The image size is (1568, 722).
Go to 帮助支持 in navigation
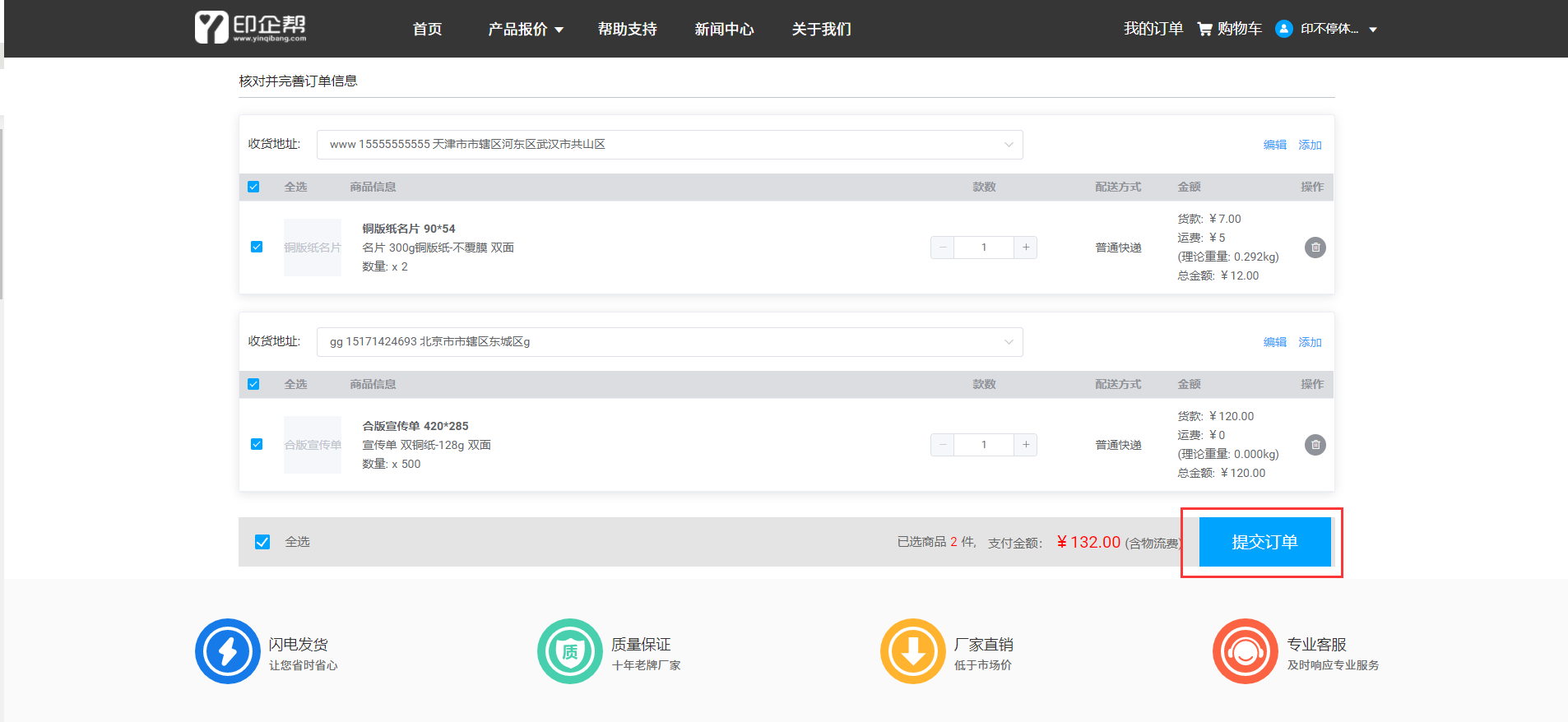(x=627, y=30)
